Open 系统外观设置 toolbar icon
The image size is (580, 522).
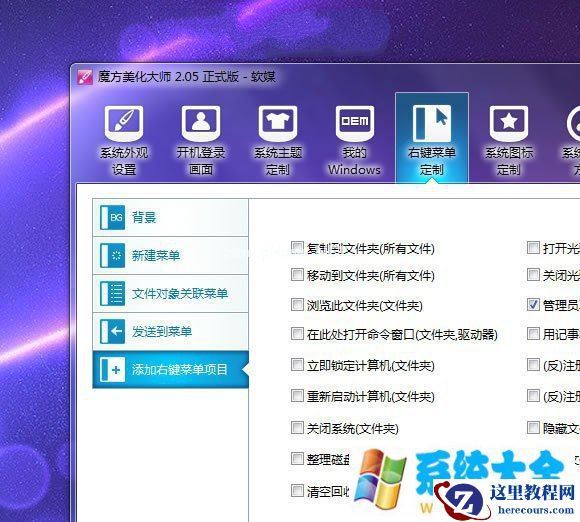point(124,124)
